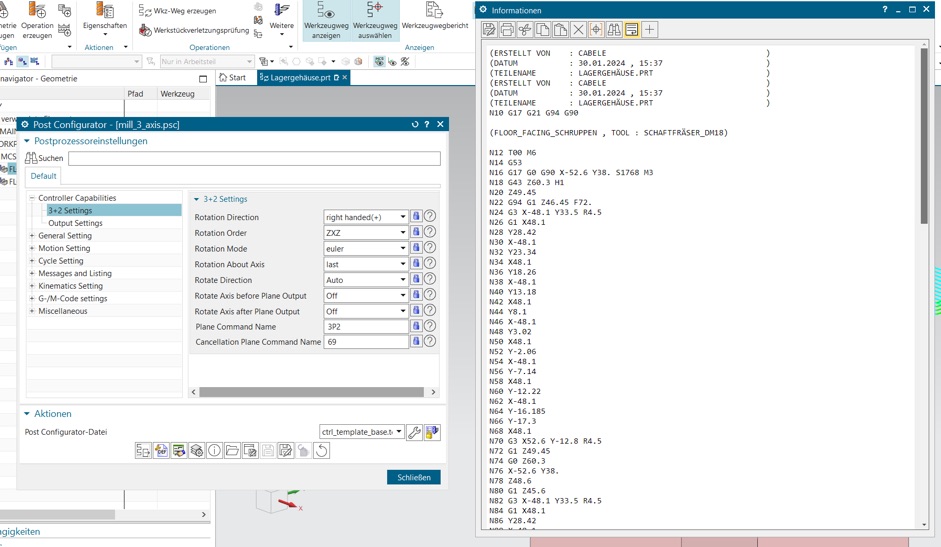The image size is (941, 547).
Task: Click scissors Cut icon in Informationen window
Action: click(525, 29)
